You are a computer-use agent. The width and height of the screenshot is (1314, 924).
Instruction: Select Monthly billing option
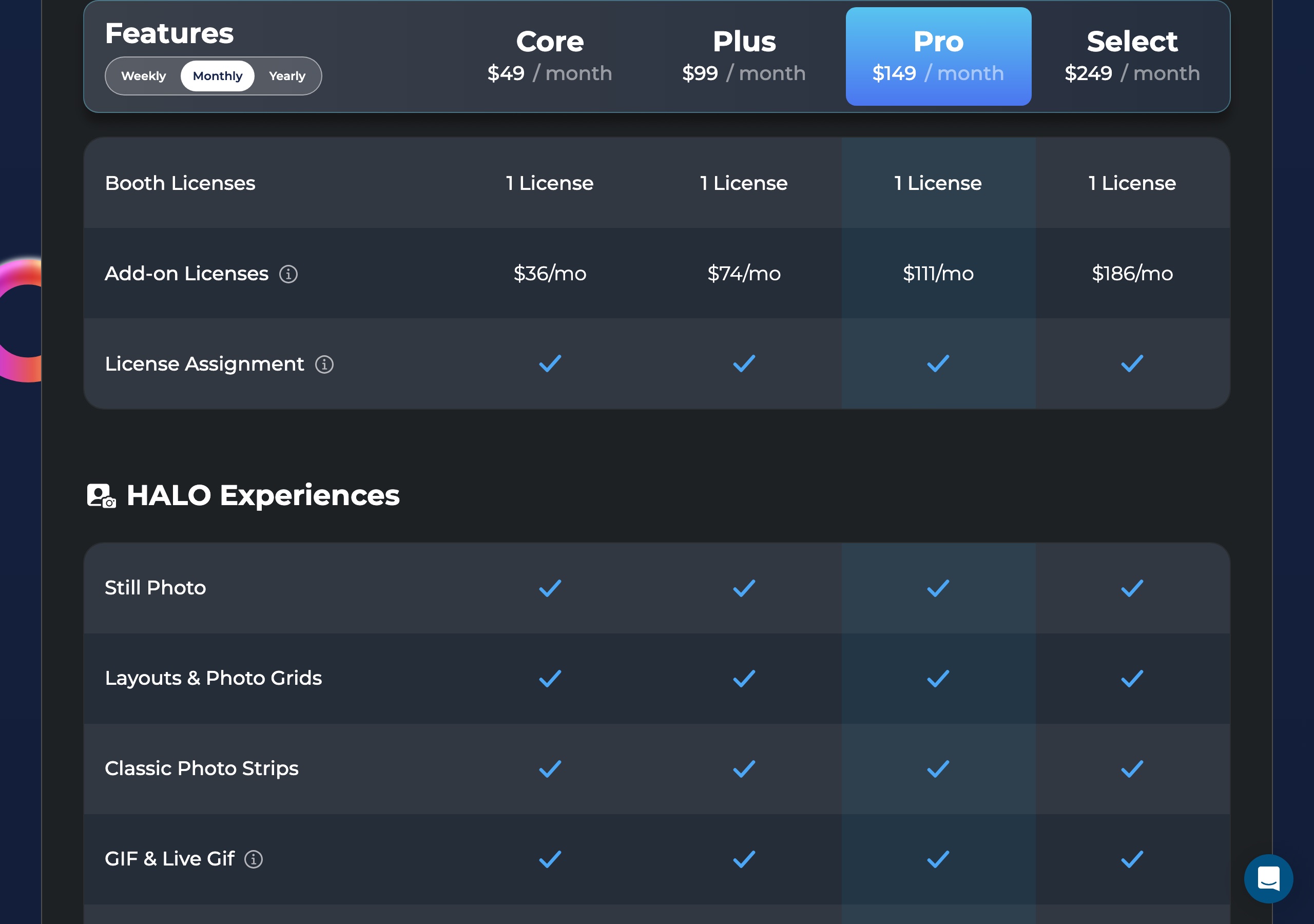click(x=218, y=76)
